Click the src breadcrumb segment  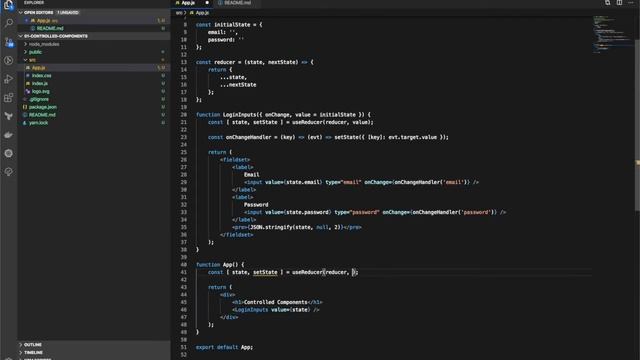coord(178,13)
